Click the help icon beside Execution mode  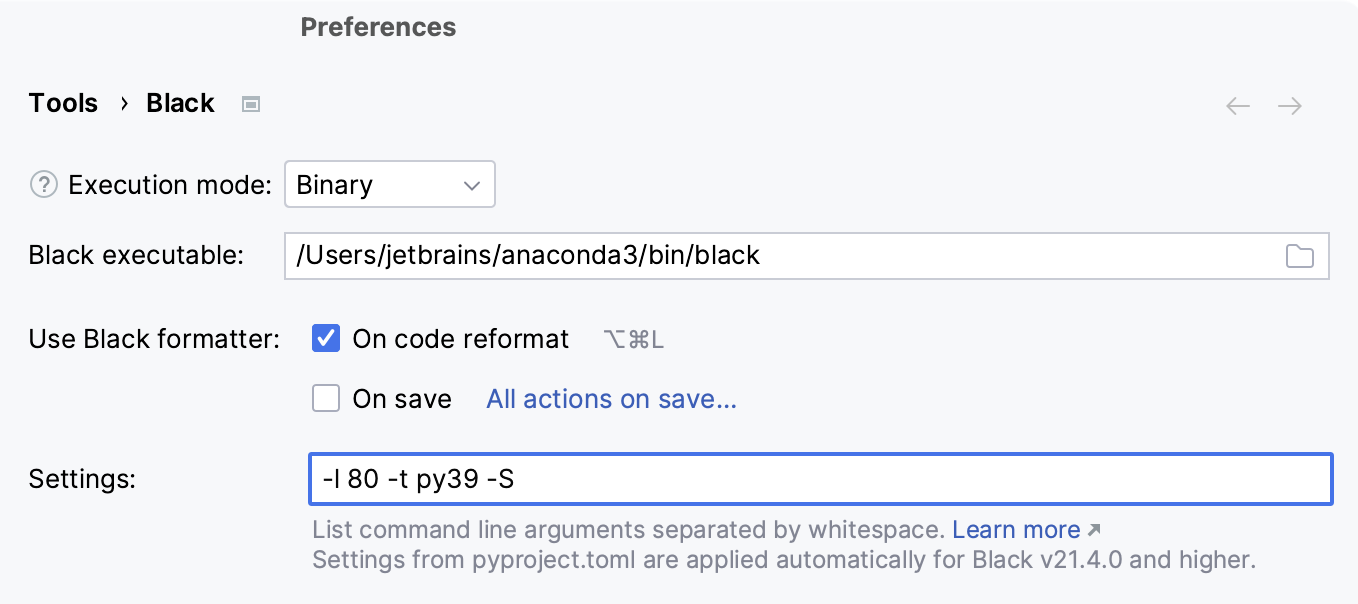[x=44, y=184]
